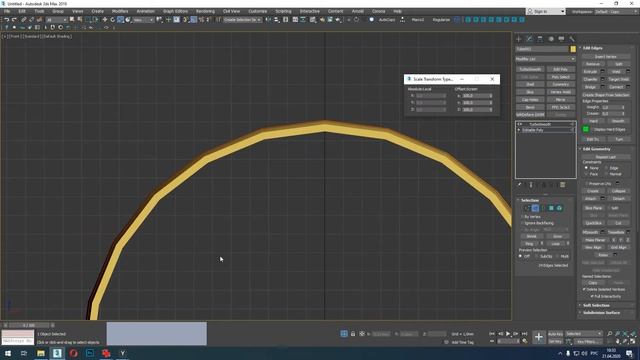This screenshot has height=360, width=640.
Task: Open the Rendering menu
Action: pyautogui.click(x=205, y=11)
